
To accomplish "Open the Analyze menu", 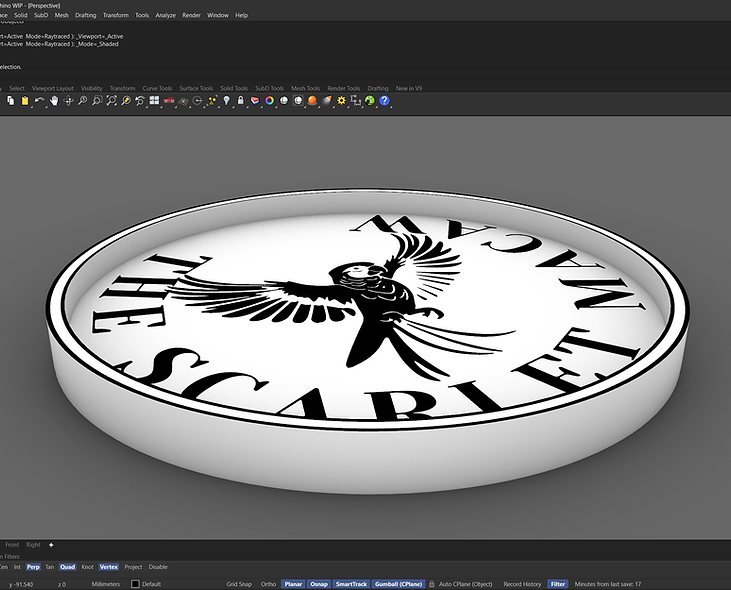I will click(x=166, y=15).
